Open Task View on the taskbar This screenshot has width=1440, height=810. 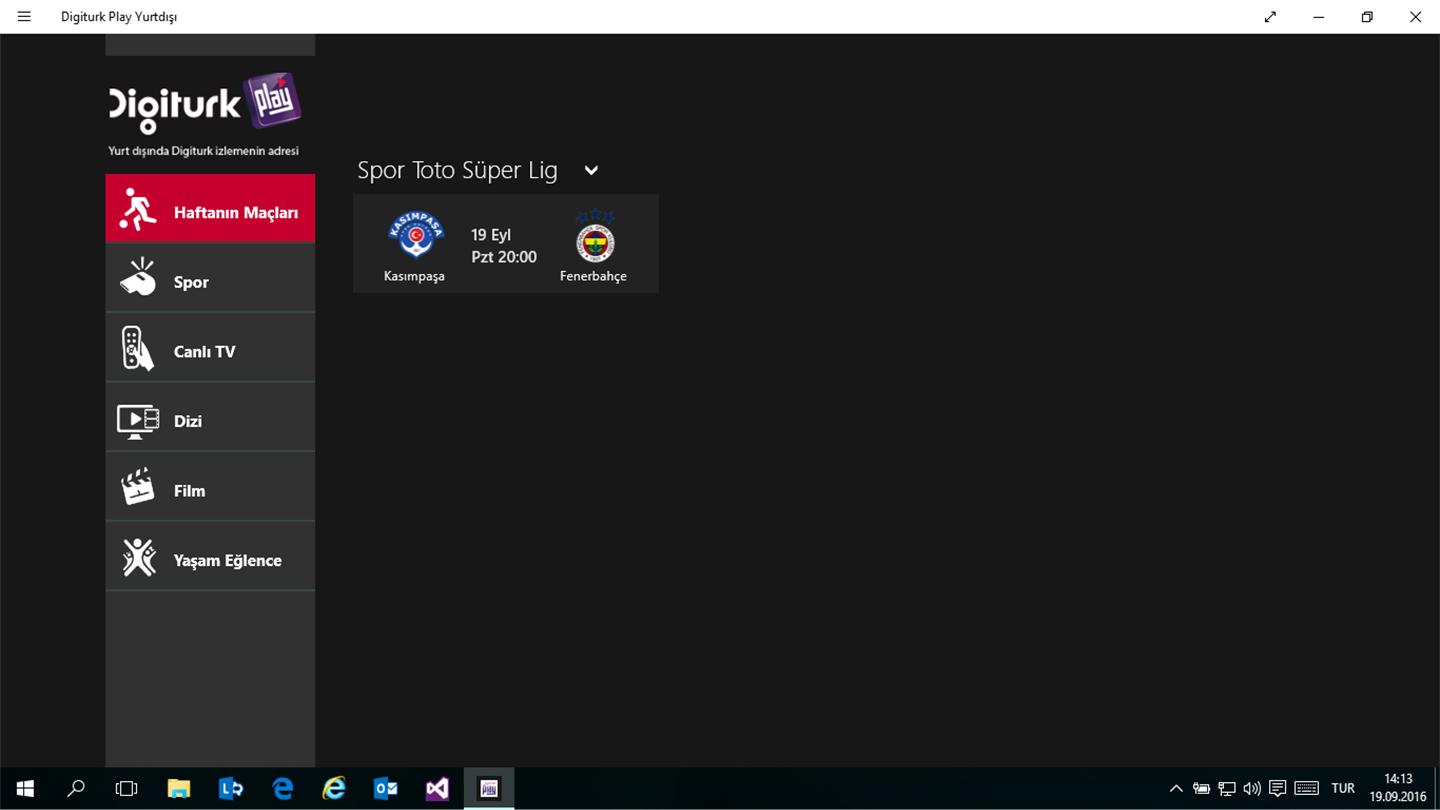tap(127, 789)
